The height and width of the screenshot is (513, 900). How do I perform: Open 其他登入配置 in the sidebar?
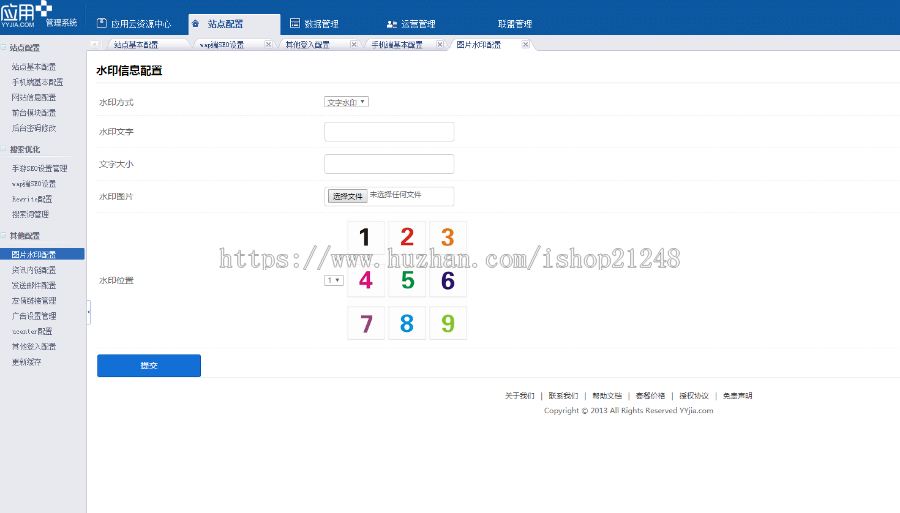(34, 347)
